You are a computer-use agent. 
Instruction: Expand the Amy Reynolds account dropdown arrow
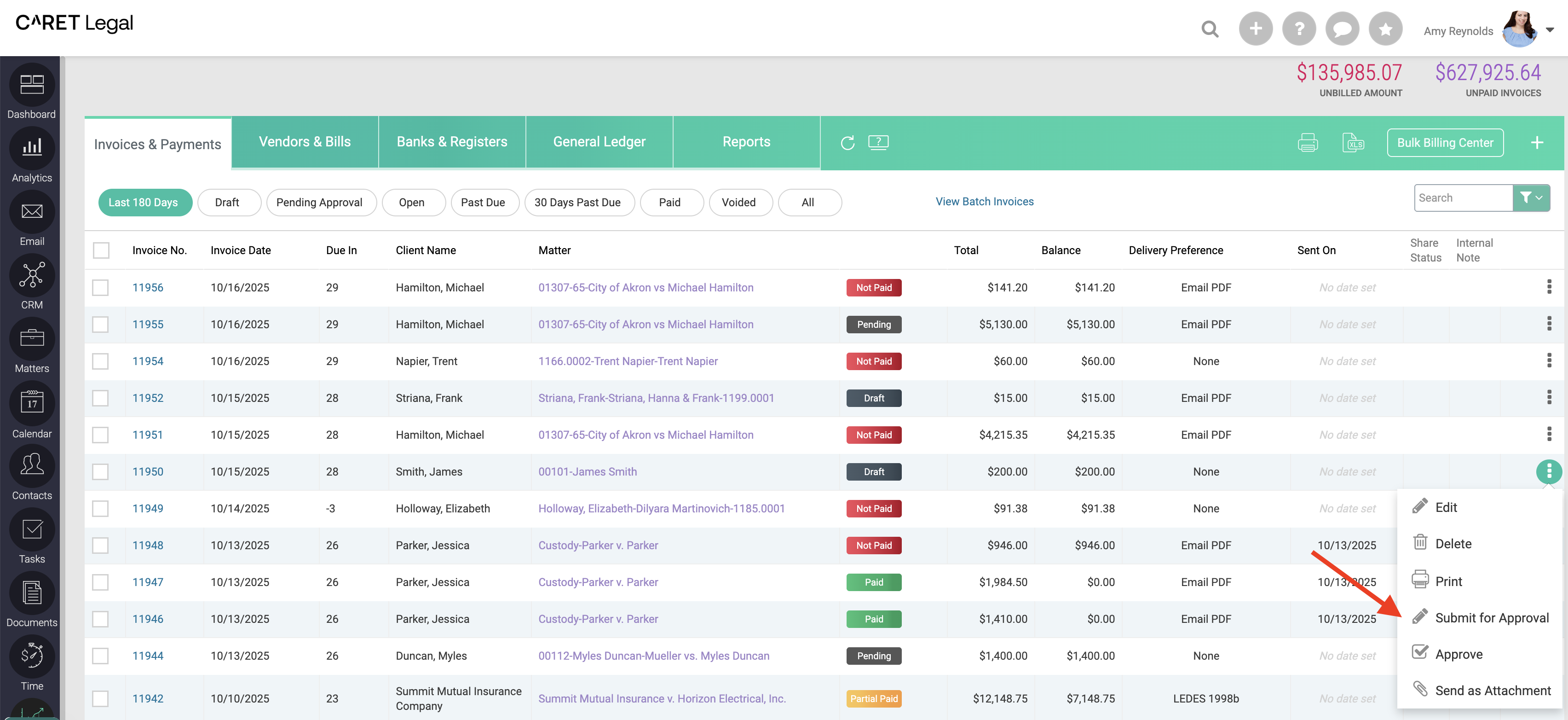pos(1550,30)
